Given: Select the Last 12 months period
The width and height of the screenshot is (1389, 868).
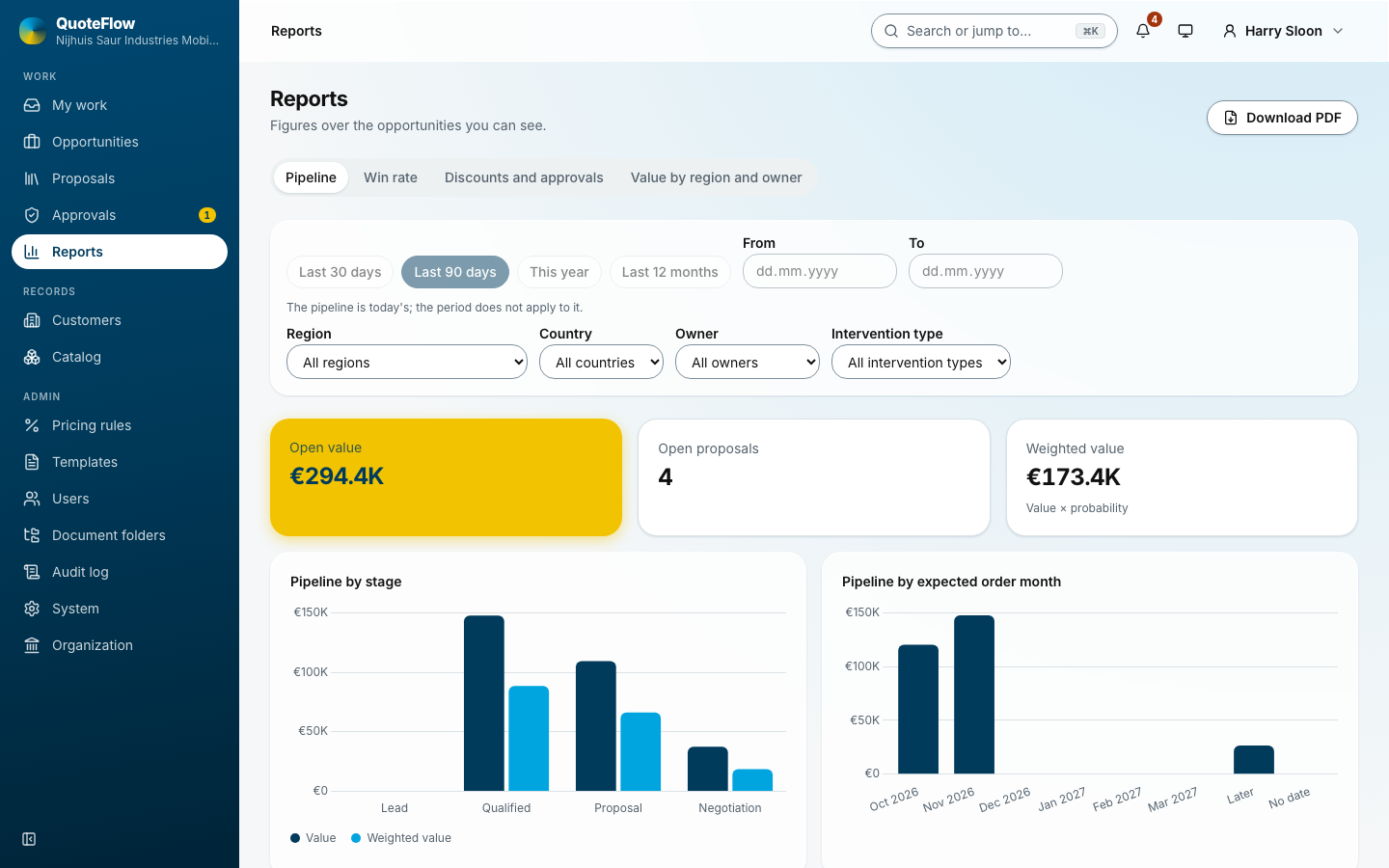Looking at the screenshot, I should pyautogui.click(x=669, y=272).
